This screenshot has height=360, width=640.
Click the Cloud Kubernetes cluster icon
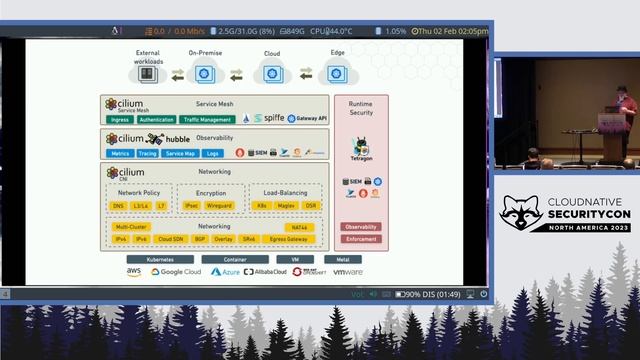click(272, 74)
